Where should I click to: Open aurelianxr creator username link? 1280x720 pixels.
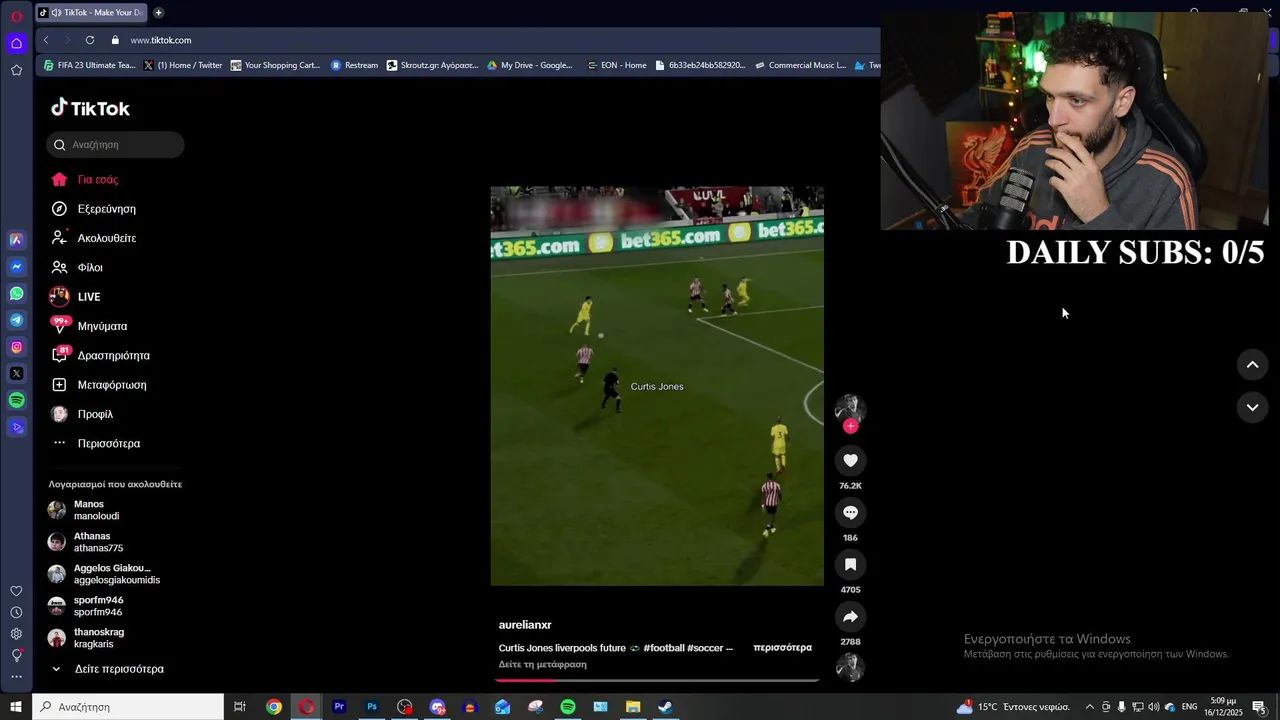tap(525, 625)
